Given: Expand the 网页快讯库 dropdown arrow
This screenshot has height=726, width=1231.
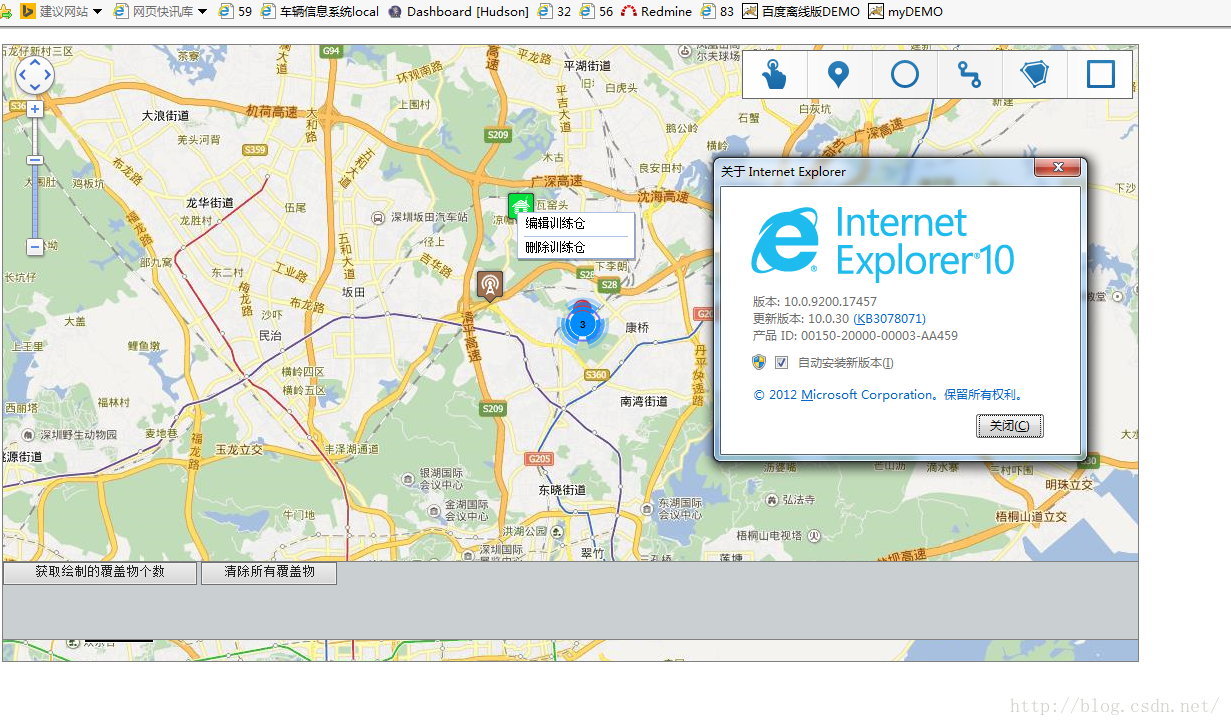Looking at the screenshot, I should [203, 12].
